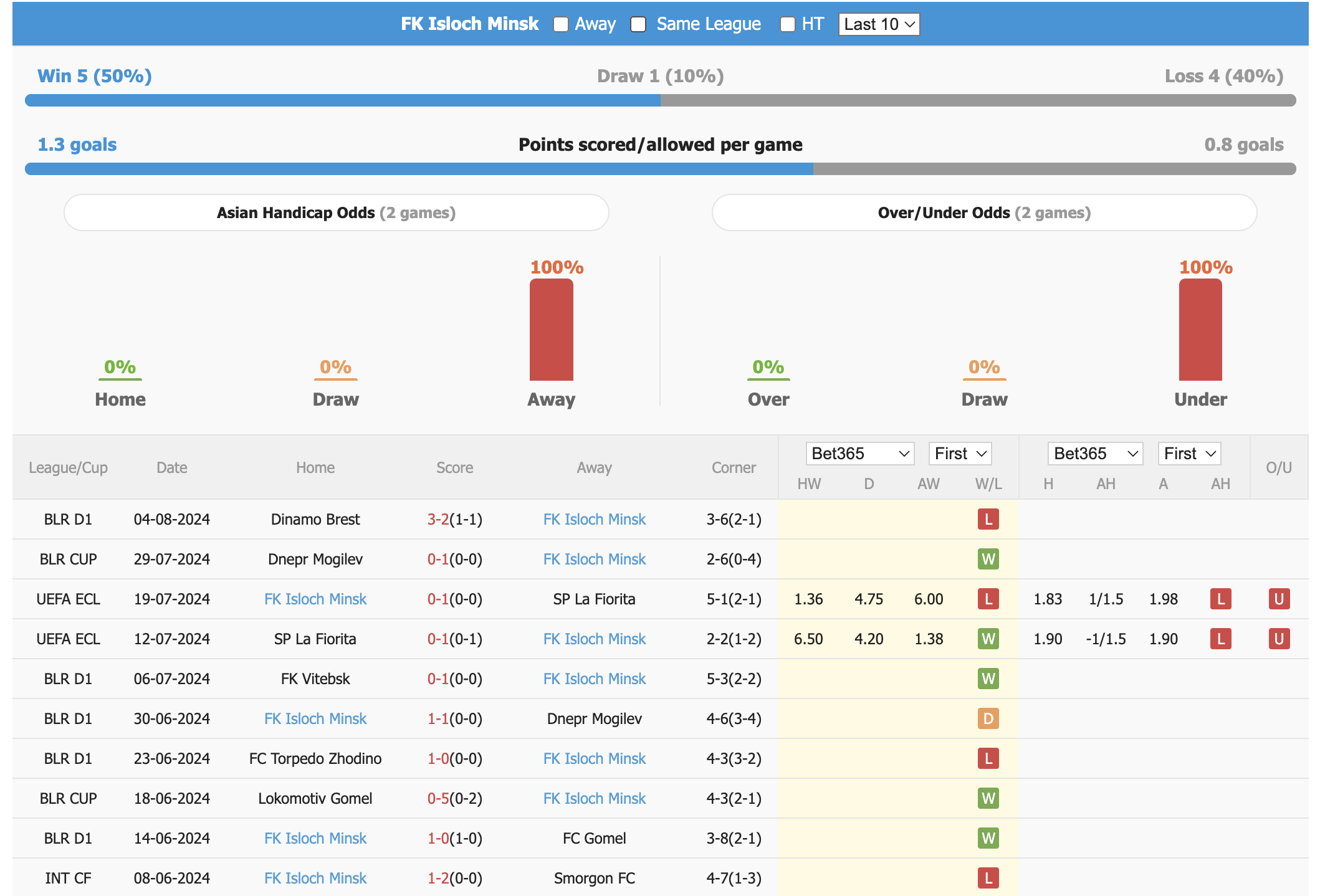This screenshot has height=896, width=1320.
Task: Click home win odds 1.36
Action: (808, 599)
